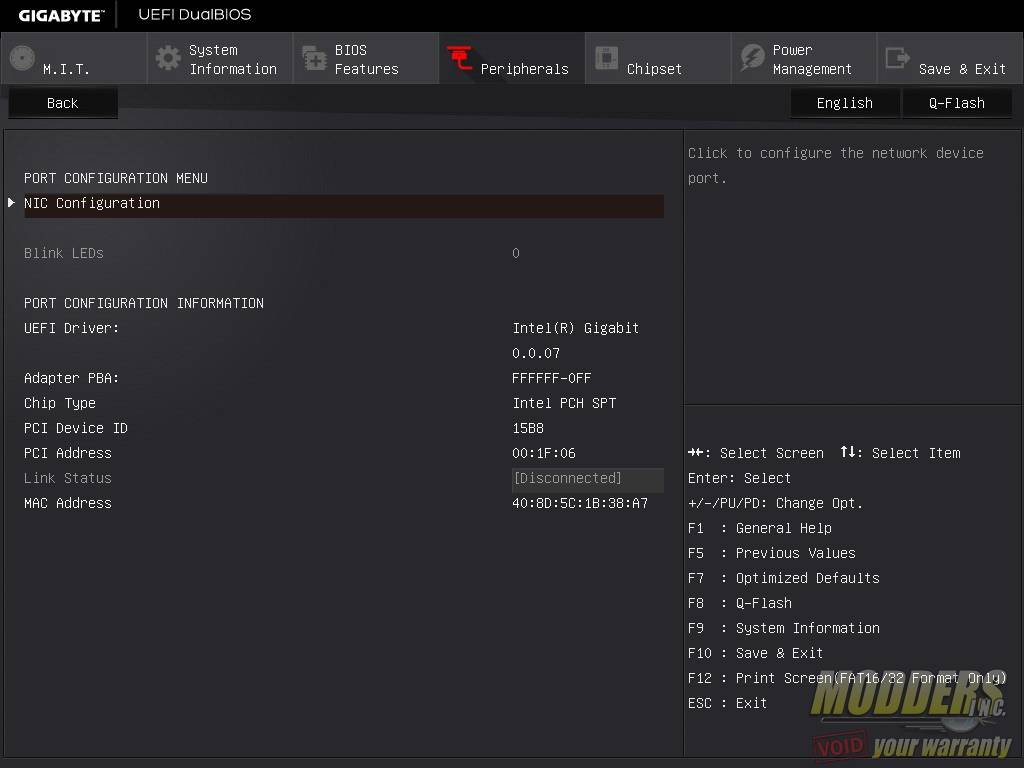Screen dimensions: 1024x768
Task: Click the Adapter PBA label
Action: [72, 378]
